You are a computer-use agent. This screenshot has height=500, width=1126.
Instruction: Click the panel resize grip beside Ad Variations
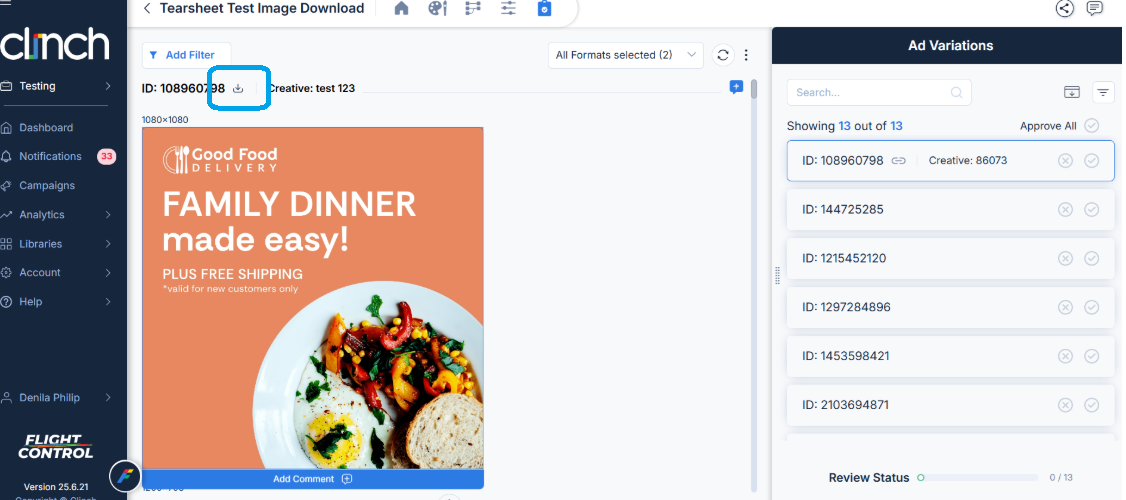pos(778,276)
